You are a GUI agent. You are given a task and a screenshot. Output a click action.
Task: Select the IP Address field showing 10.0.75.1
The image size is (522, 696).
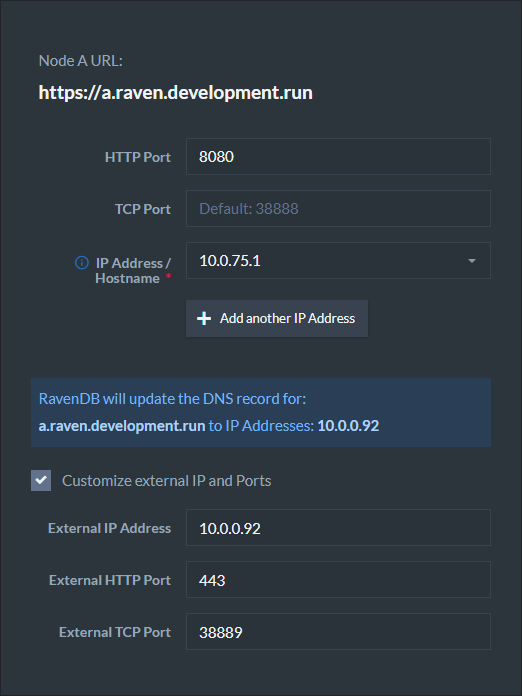pyautogui.click(x=338, y=261)
